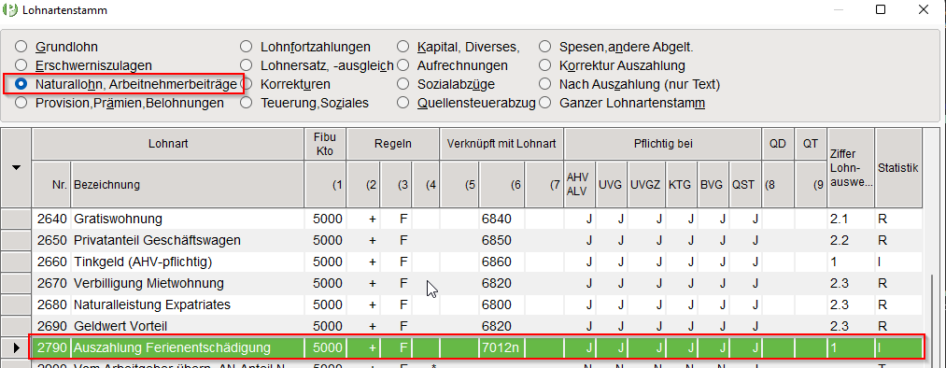Open the grid dropdown arrow in header corner

point(16,167)
